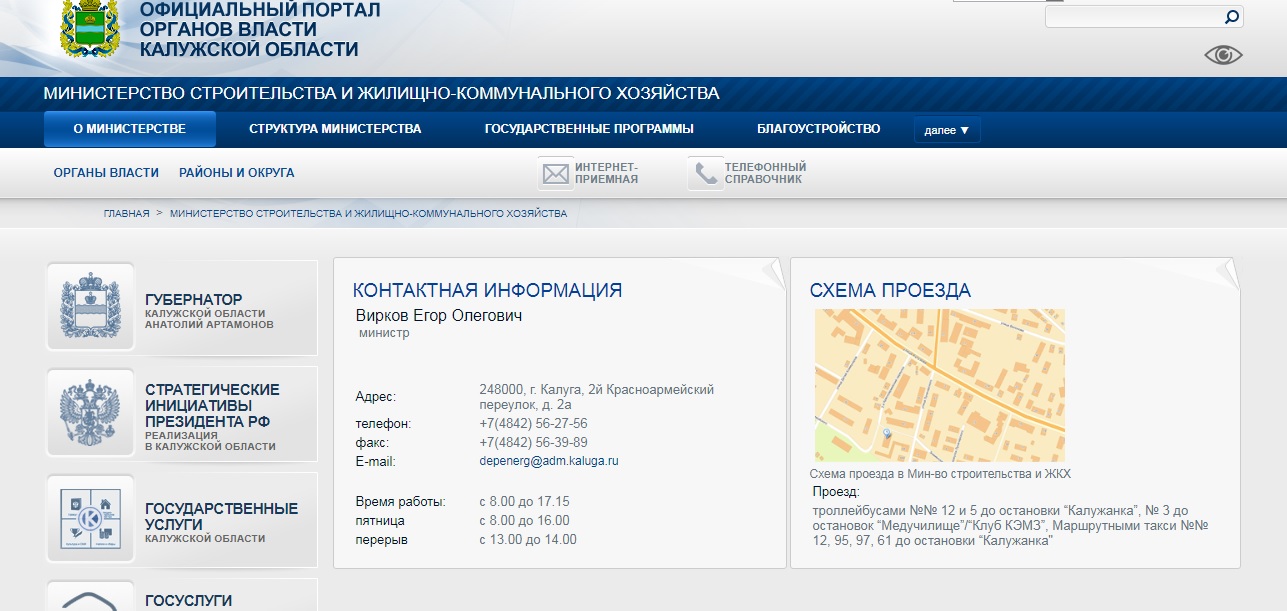Toggle the visually impaired eye icon

tap(1222, 55)
